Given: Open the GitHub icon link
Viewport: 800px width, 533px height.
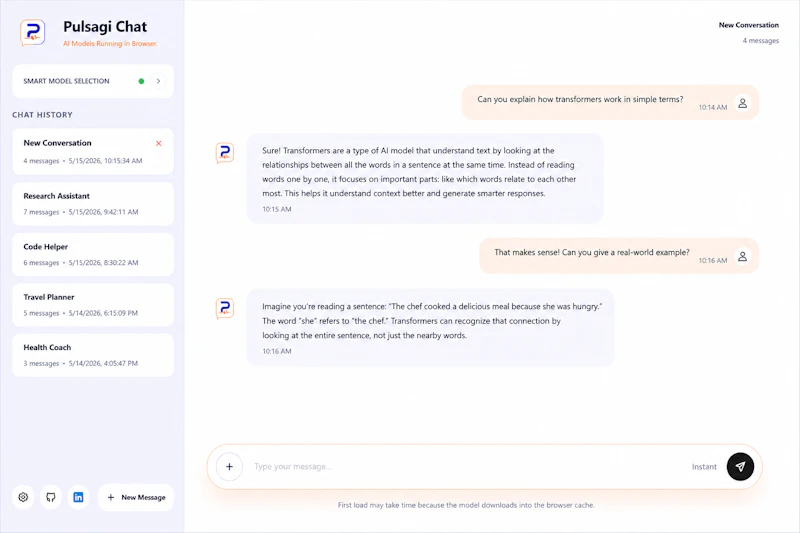Looking at the screenshot, I should (51, 497).
